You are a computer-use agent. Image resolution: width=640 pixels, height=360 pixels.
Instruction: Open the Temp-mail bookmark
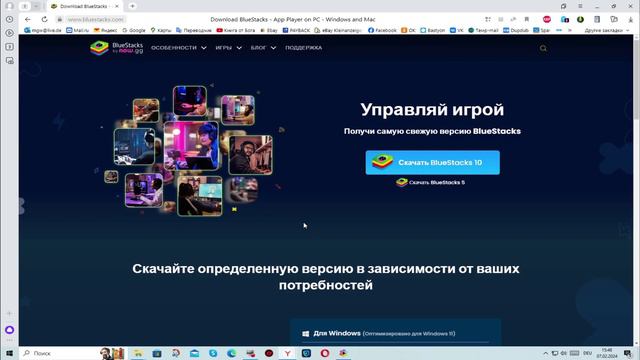483,30
